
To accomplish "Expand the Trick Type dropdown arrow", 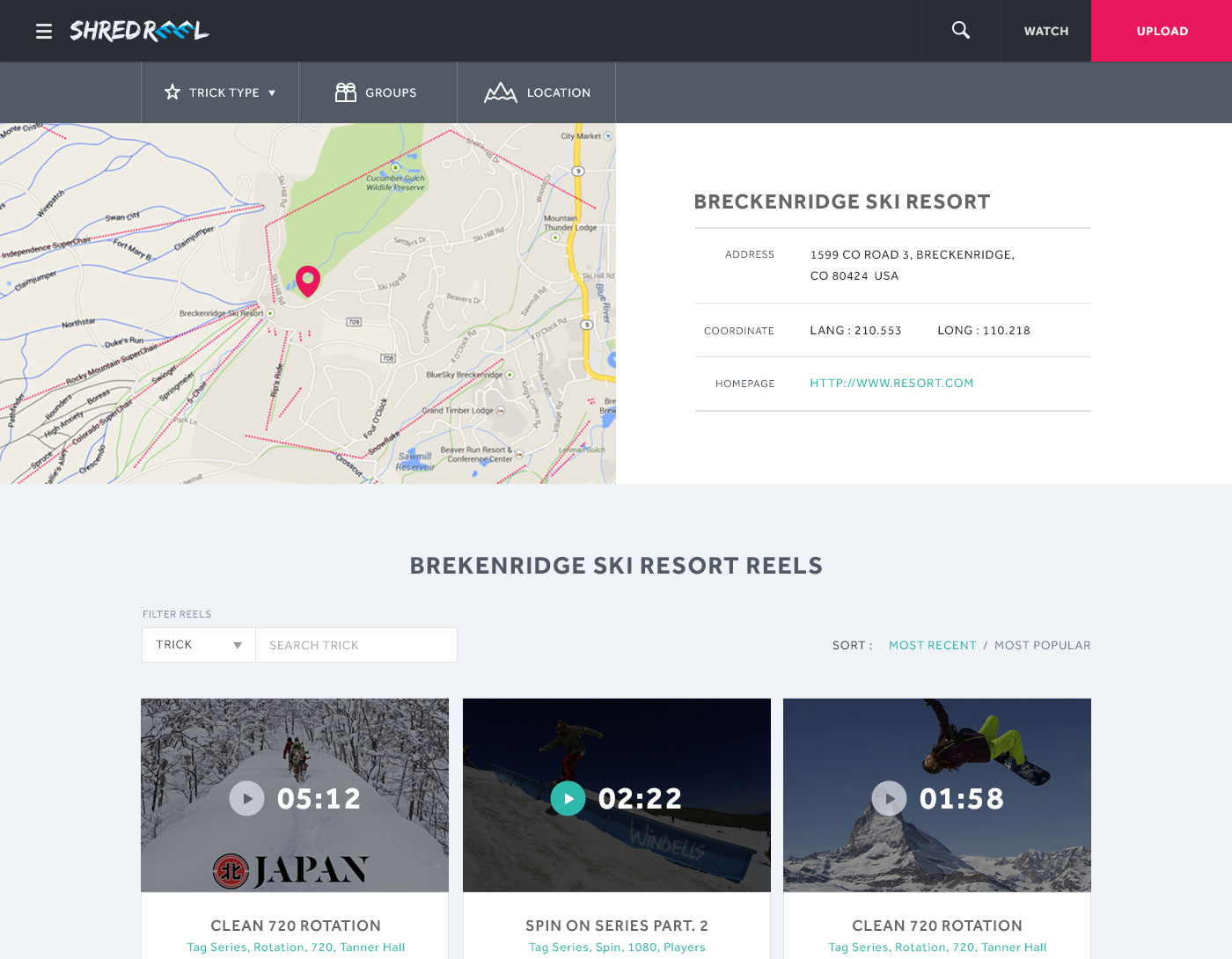I will pos(272,92).
